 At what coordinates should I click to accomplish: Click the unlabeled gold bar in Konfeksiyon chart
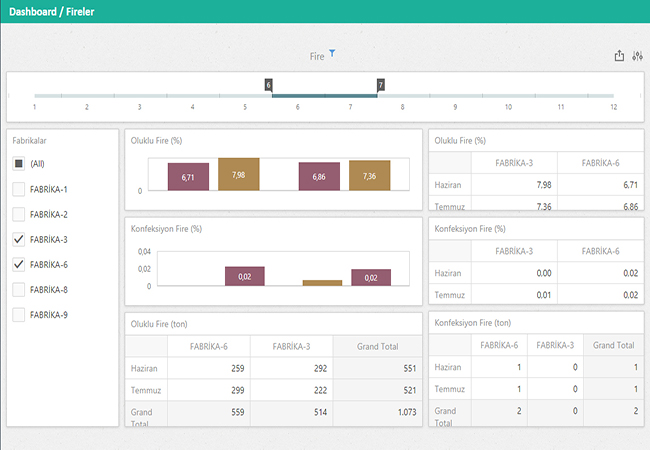pyautogui.click(x=322, y=283)
